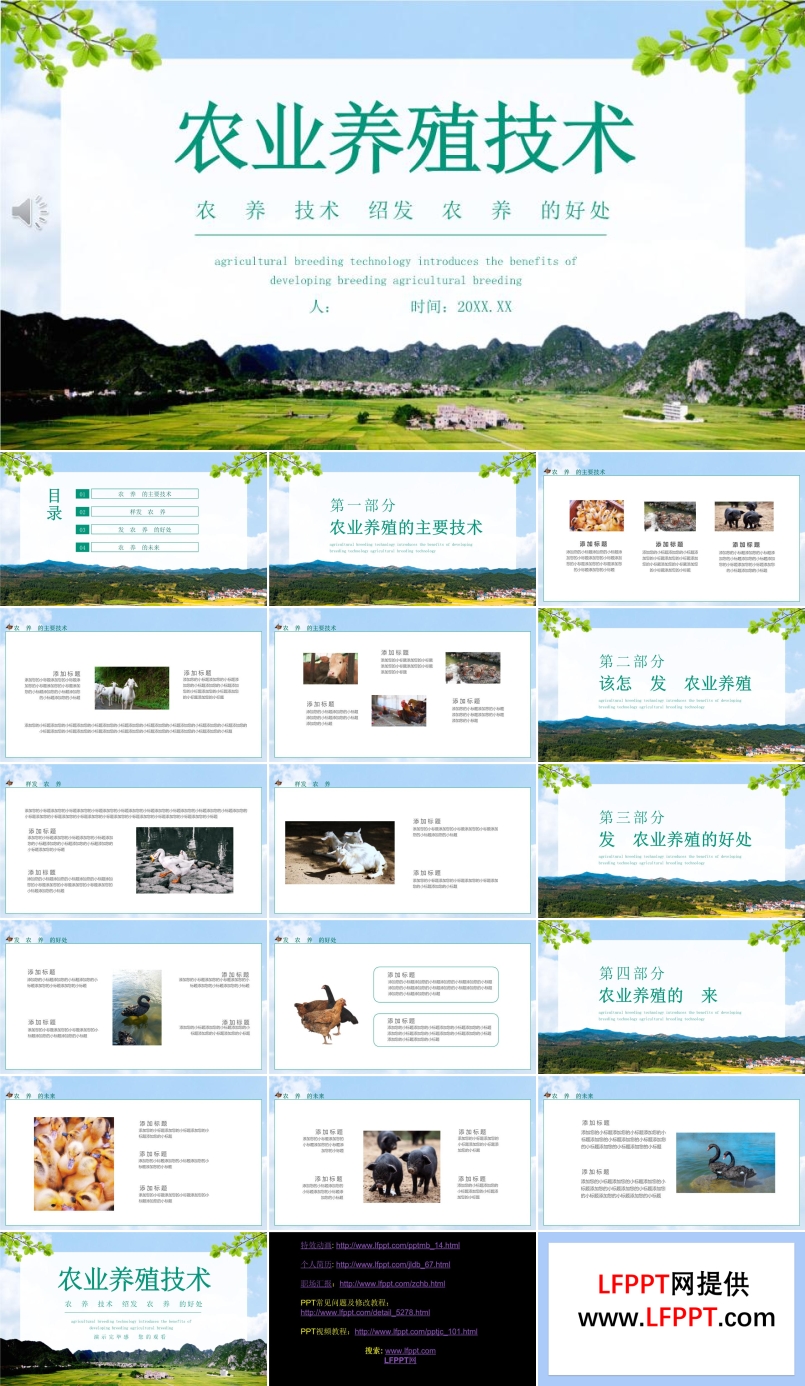805x1386 pixels.
Task: Open the detail_5278.html tutorial link
Action: click(365, 1312)
